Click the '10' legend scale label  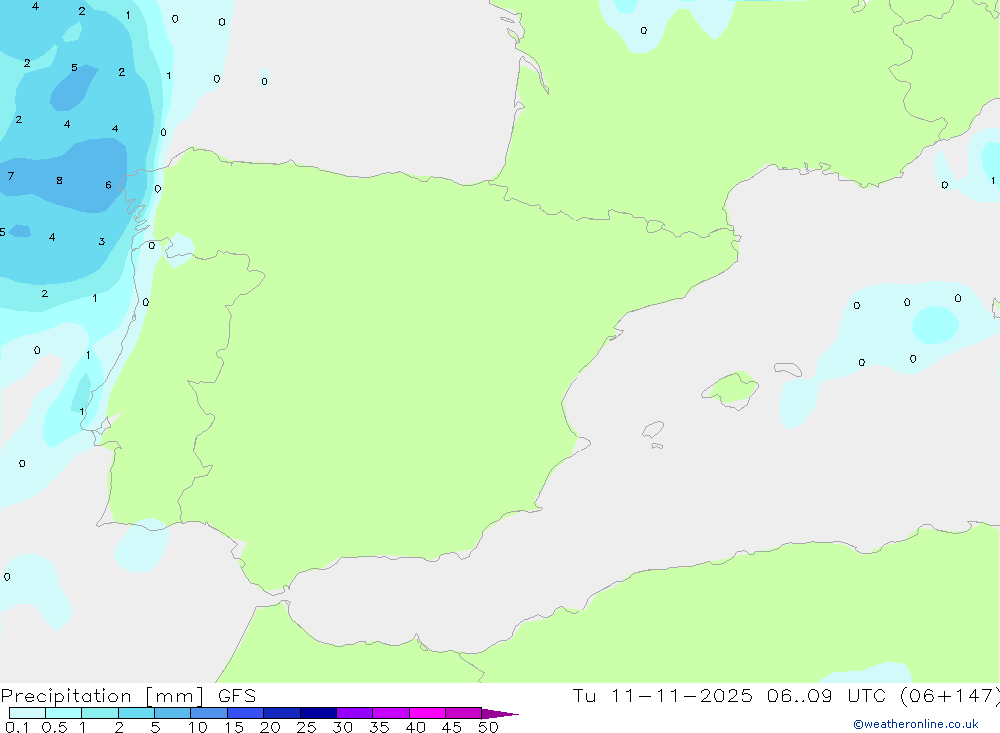coord(198,727)
